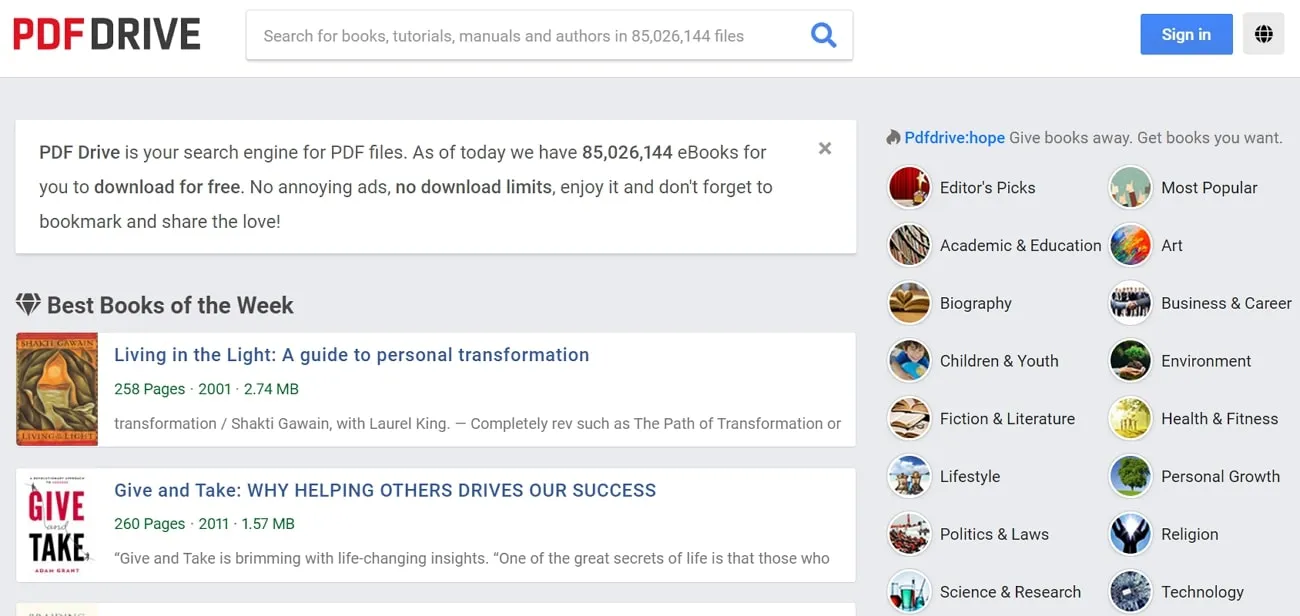Image resolution: width=1300 pixels, height=616 pixels.
Task: Click the Science & Research icon
Action: [x=909, y=592]
